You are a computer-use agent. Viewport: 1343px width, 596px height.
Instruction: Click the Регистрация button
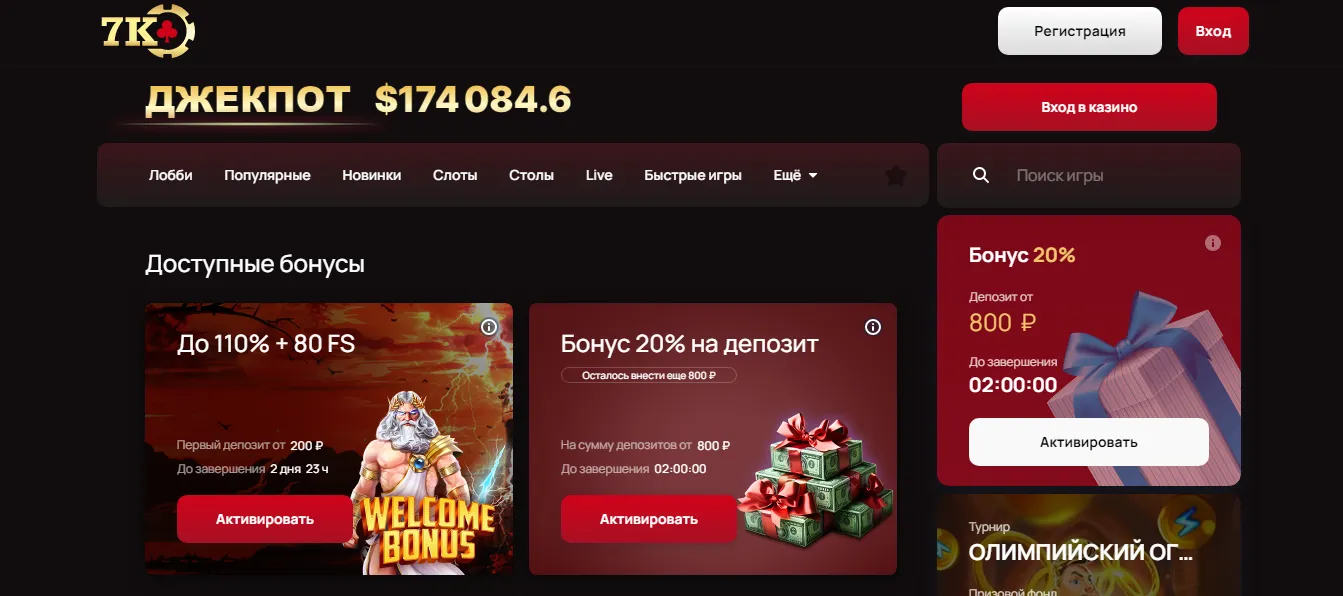1080,31
